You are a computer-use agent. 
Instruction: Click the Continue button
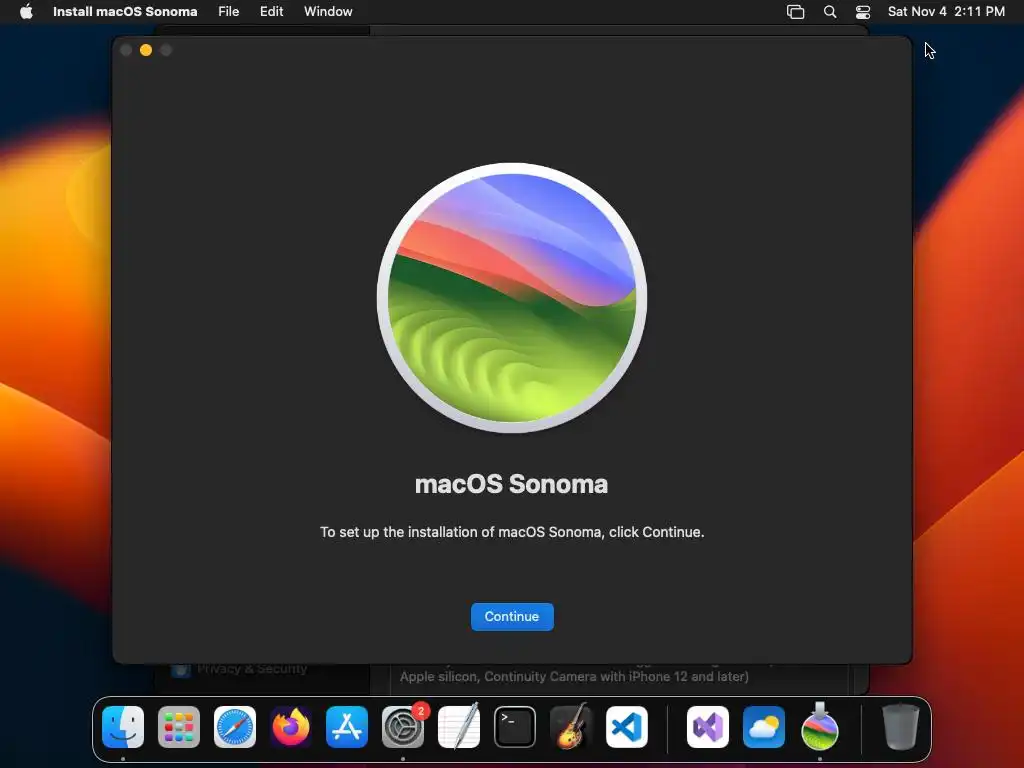(512, 616)
